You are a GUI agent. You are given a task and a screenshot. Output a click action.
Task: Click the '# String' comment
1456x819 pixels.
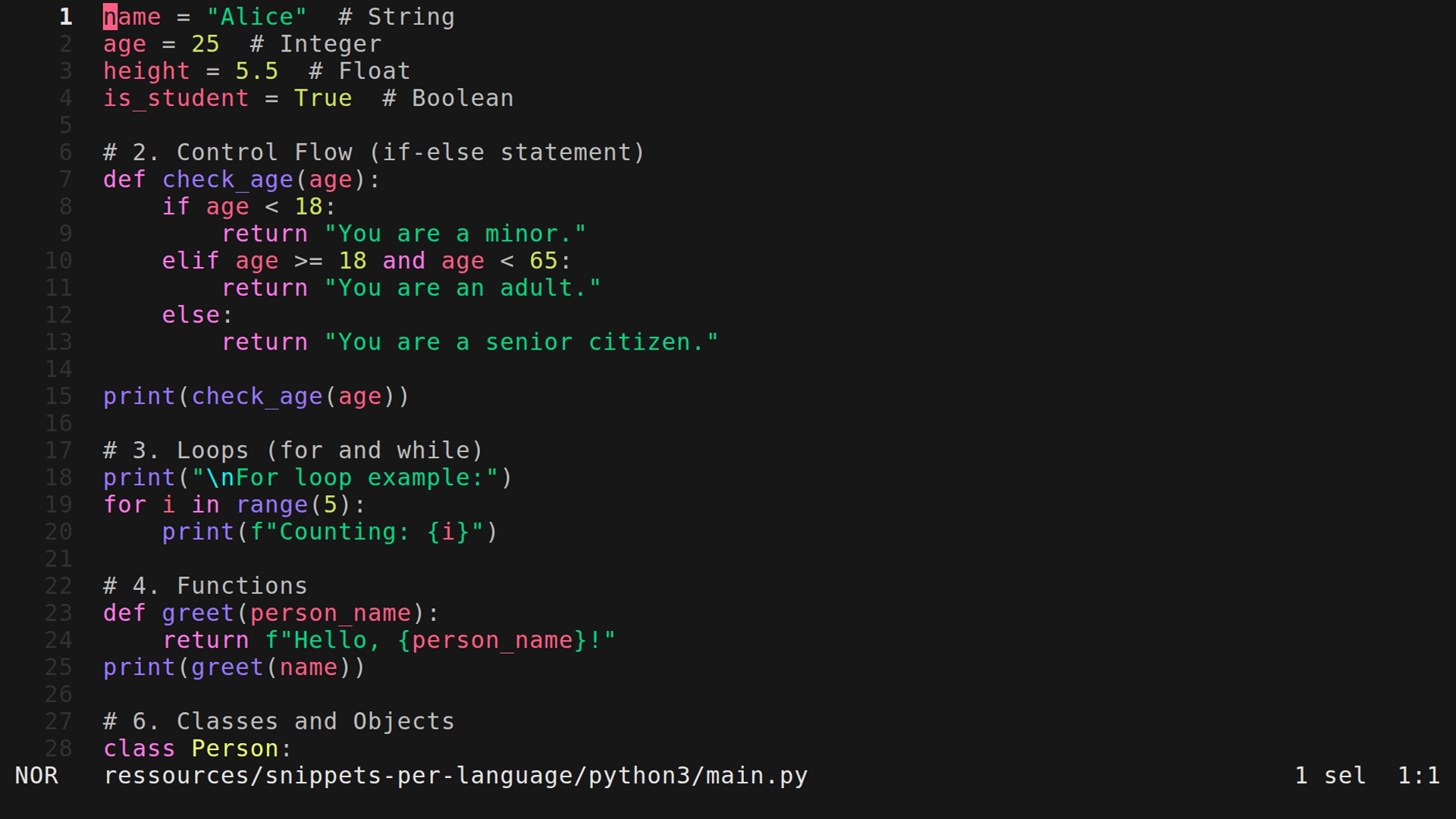click(397, 17)
